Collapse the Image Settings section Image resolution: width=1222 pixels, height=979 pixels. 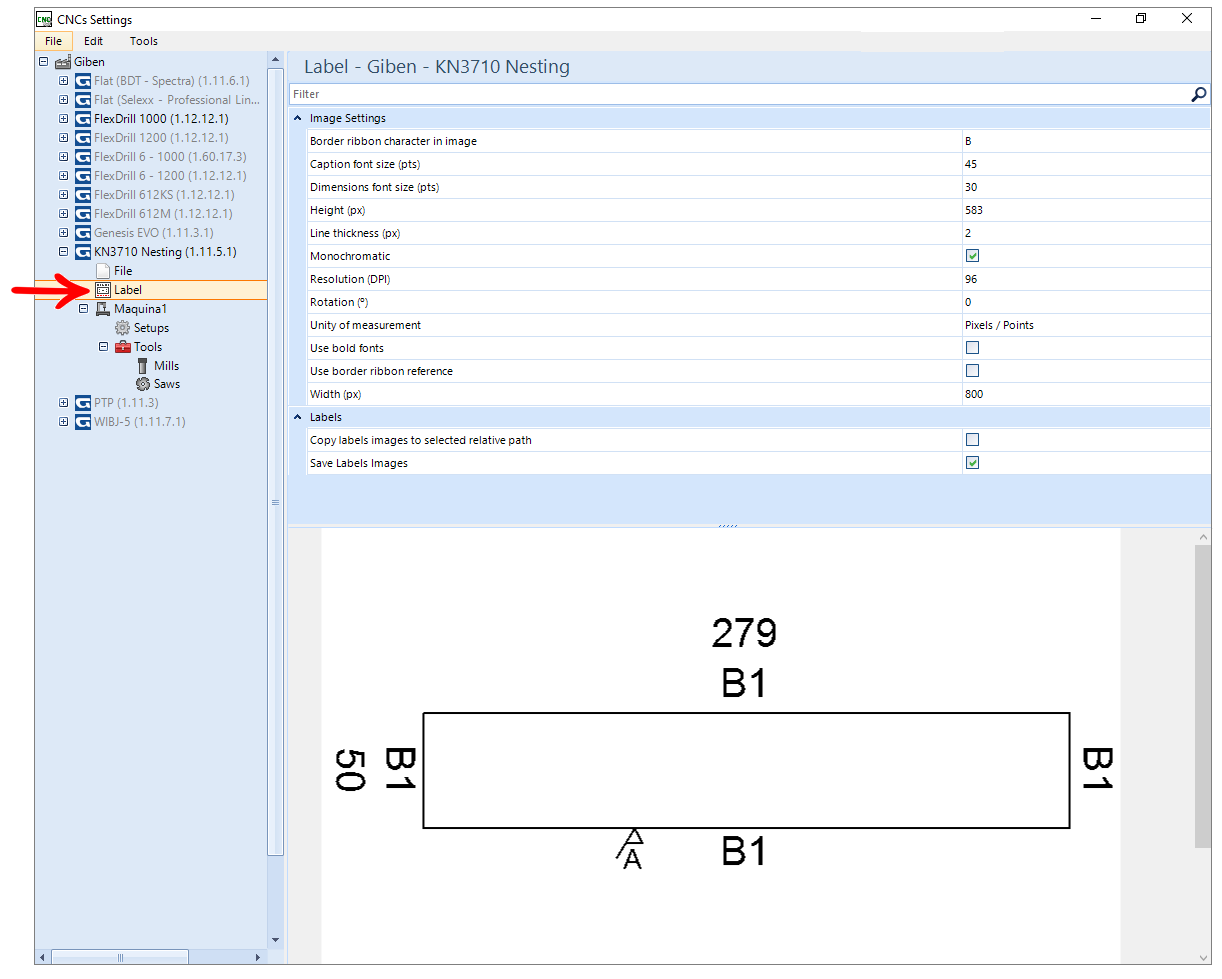[x=297, y=118]
